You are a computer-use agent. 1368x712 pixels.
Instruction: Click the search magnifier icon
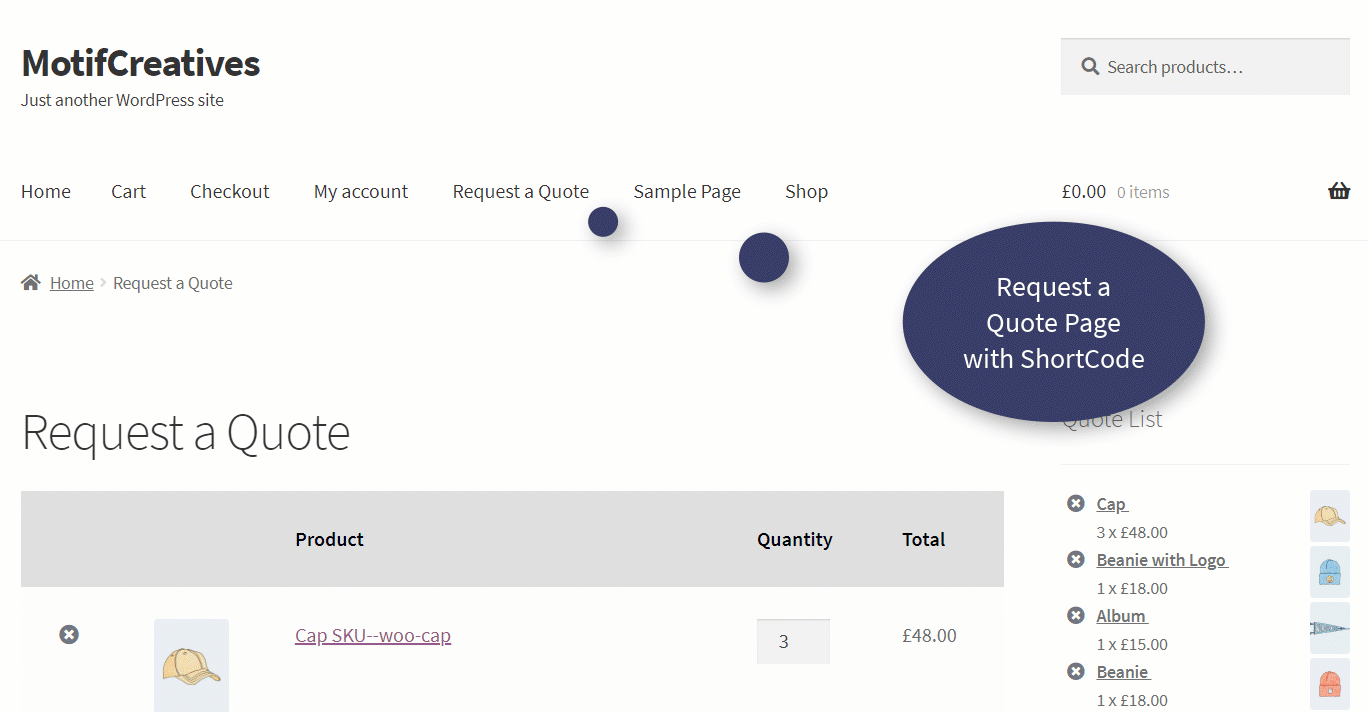click(x=1090, y=67)
